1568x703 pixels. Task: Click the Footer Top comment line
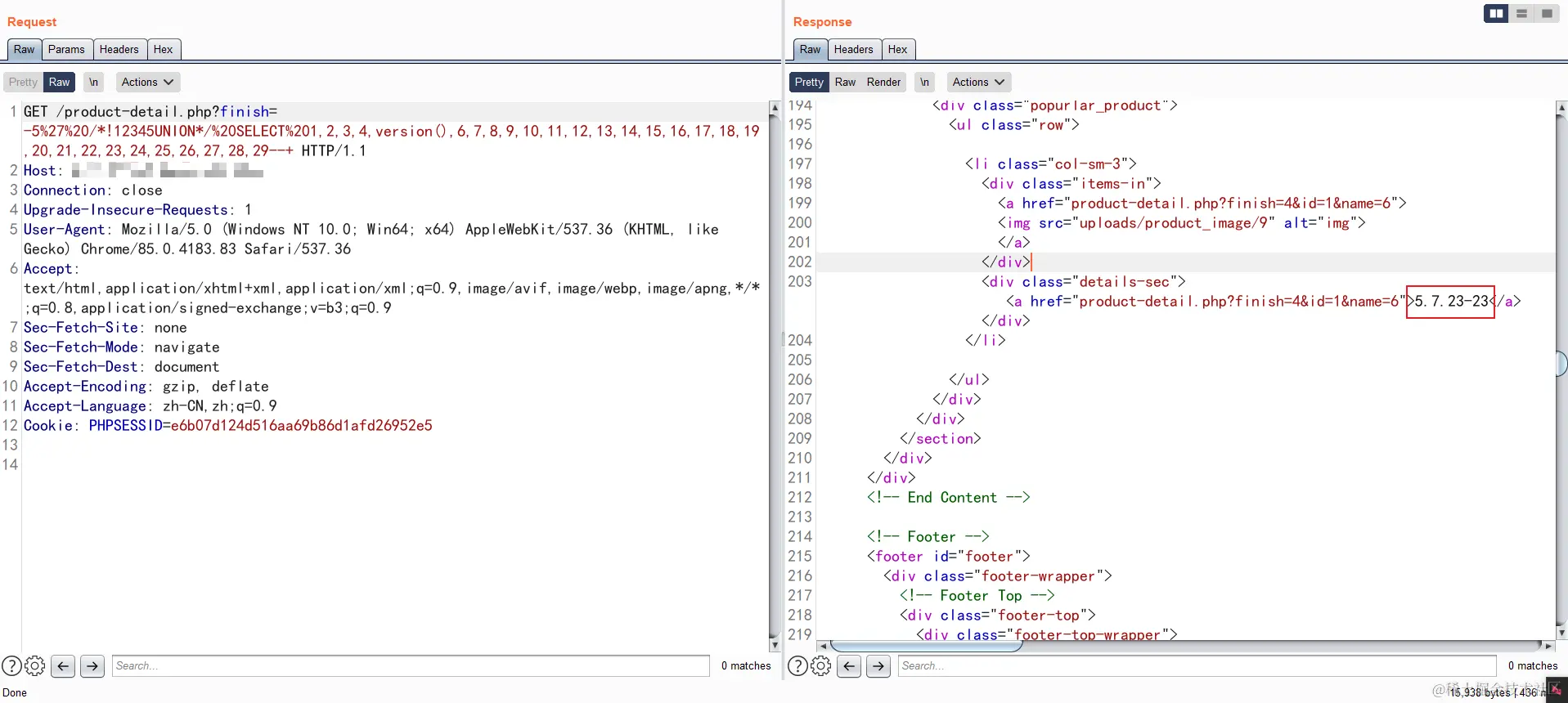tap(977, 596)
